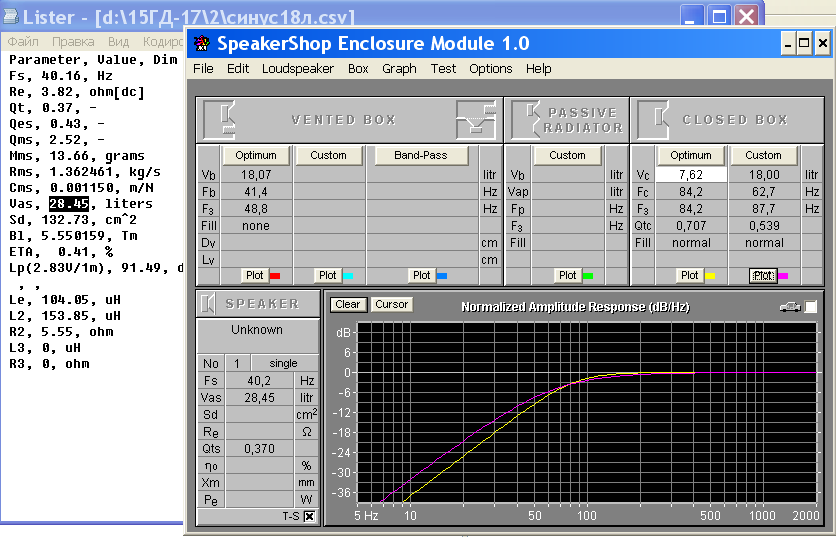Viewport: 836px width, 537px height.
Task: Click highlighted 28.45 value in Lister window
Action: pyautogui.click(x=69, y=204)
